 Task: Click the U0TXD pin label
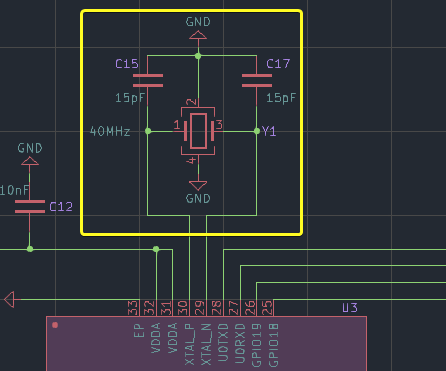[x=223, y=342]
